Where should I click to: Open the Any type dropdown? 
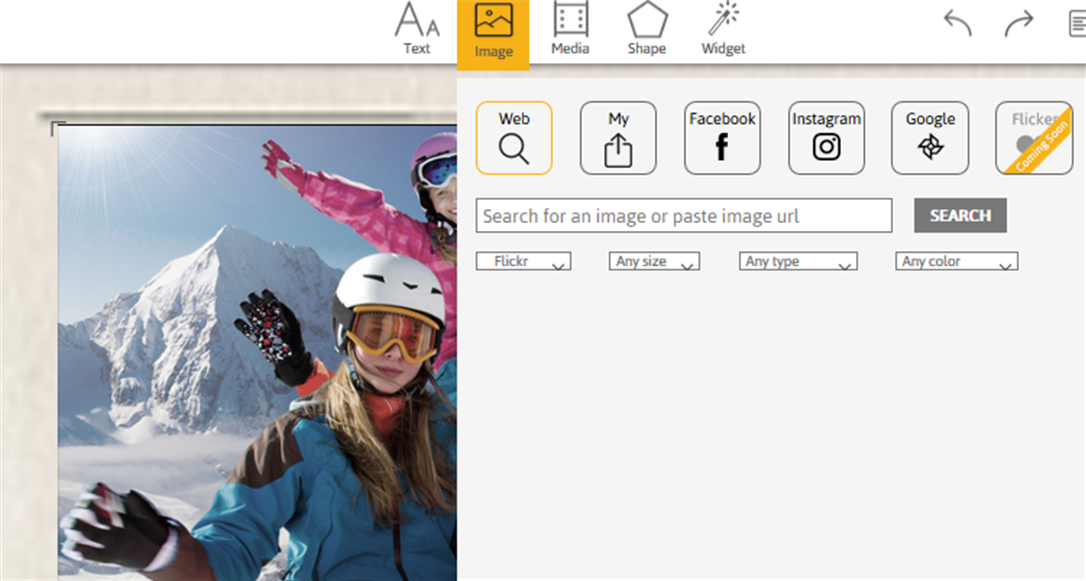[799, 261]
